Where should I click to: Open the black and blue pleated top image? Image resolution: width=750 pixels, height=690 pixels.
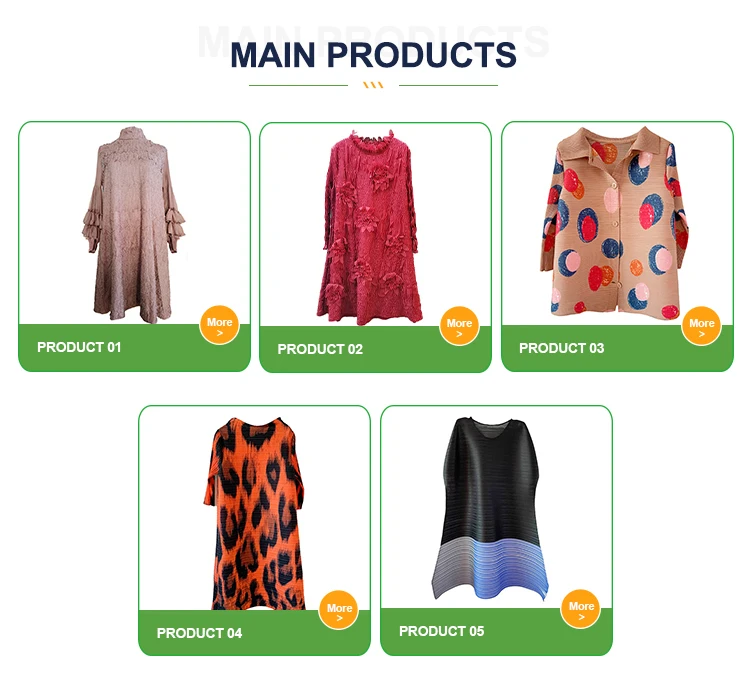point(490,509)
